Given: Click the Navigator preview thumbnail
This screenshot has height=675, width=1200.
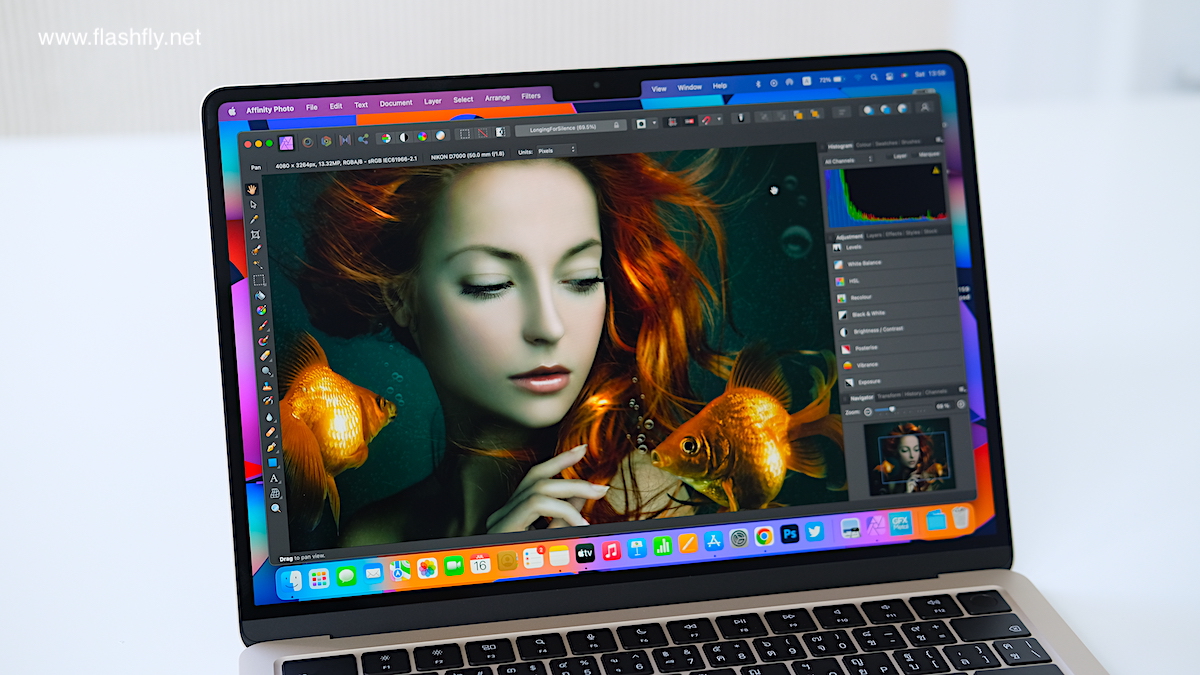Looking at the screenshot, I should [908, 456].
